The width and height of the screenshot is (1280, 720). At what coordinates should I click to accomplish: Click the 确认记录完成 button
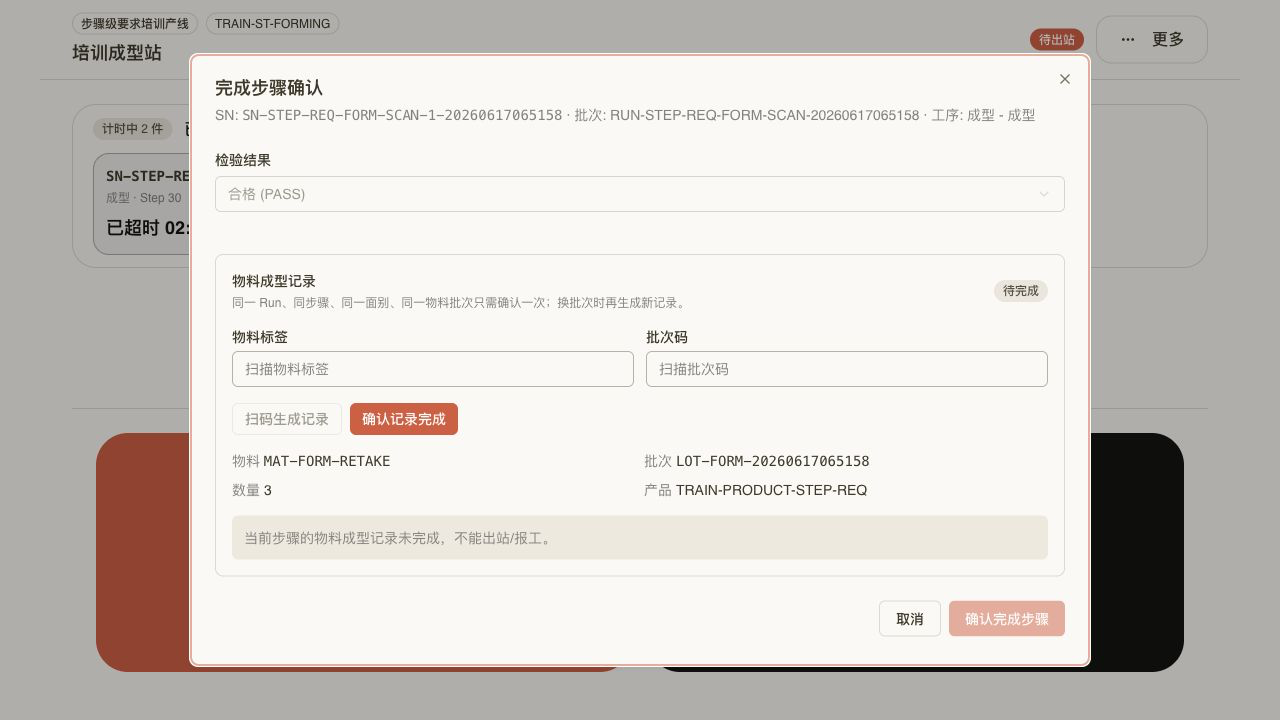pos(404,419)
